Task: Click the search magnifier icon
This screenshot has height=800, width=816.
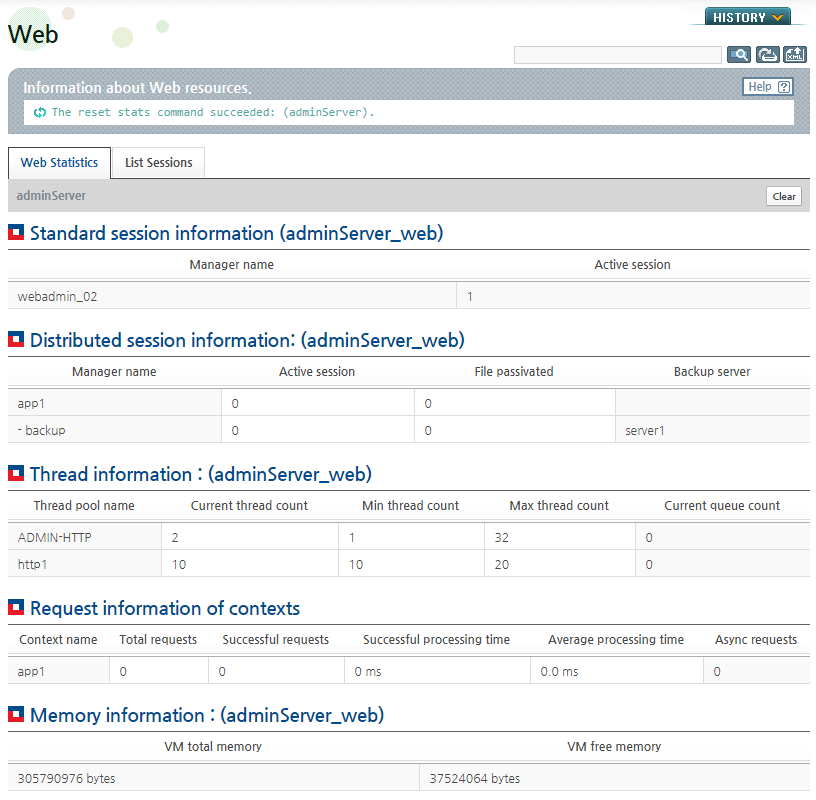Action: tap(739, 55)
